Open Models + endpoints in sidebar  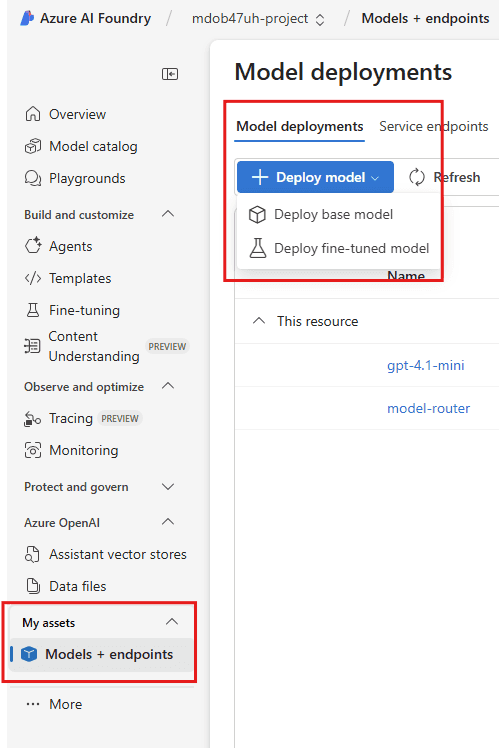point(102,654)
